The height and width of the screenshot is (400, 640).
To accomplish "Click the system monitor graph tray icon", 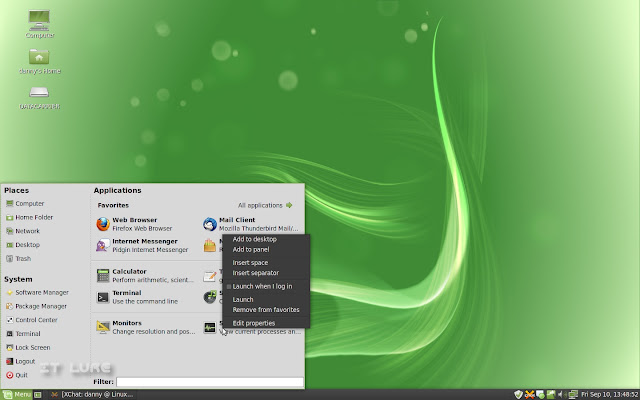I will [x=551, y=394].
